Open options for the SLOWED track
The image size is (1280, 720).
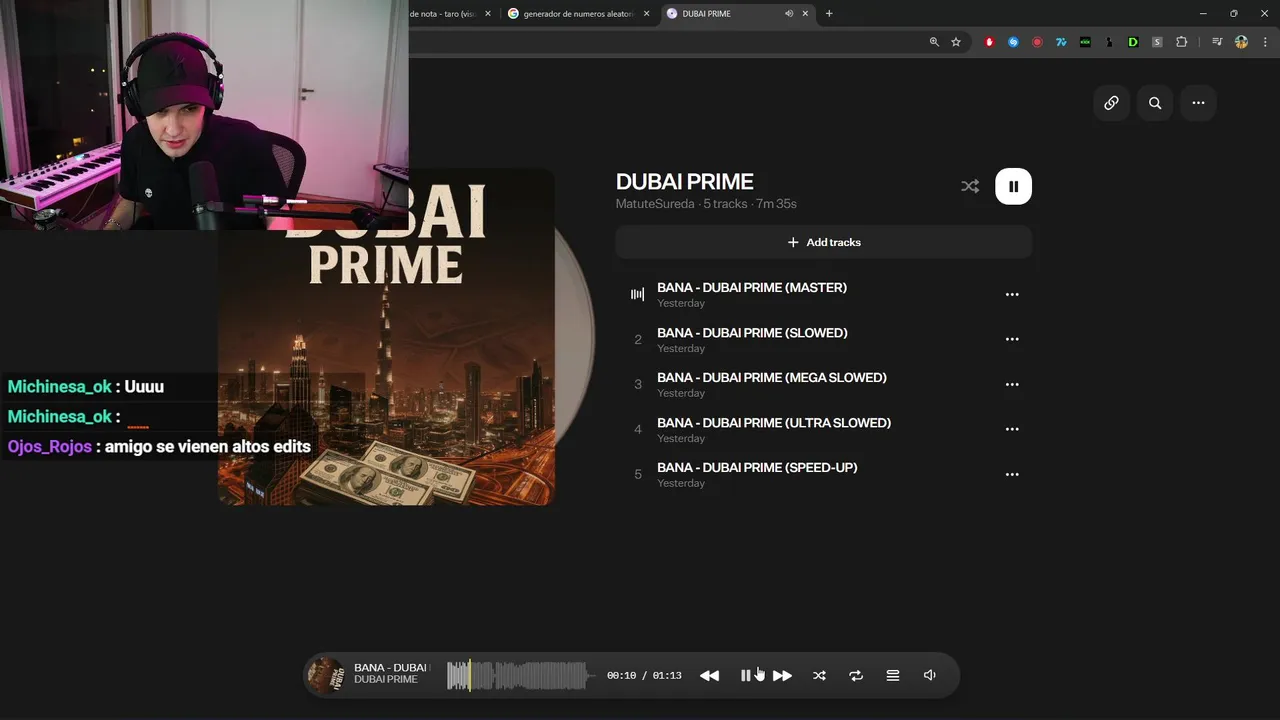coord(1012,339)
